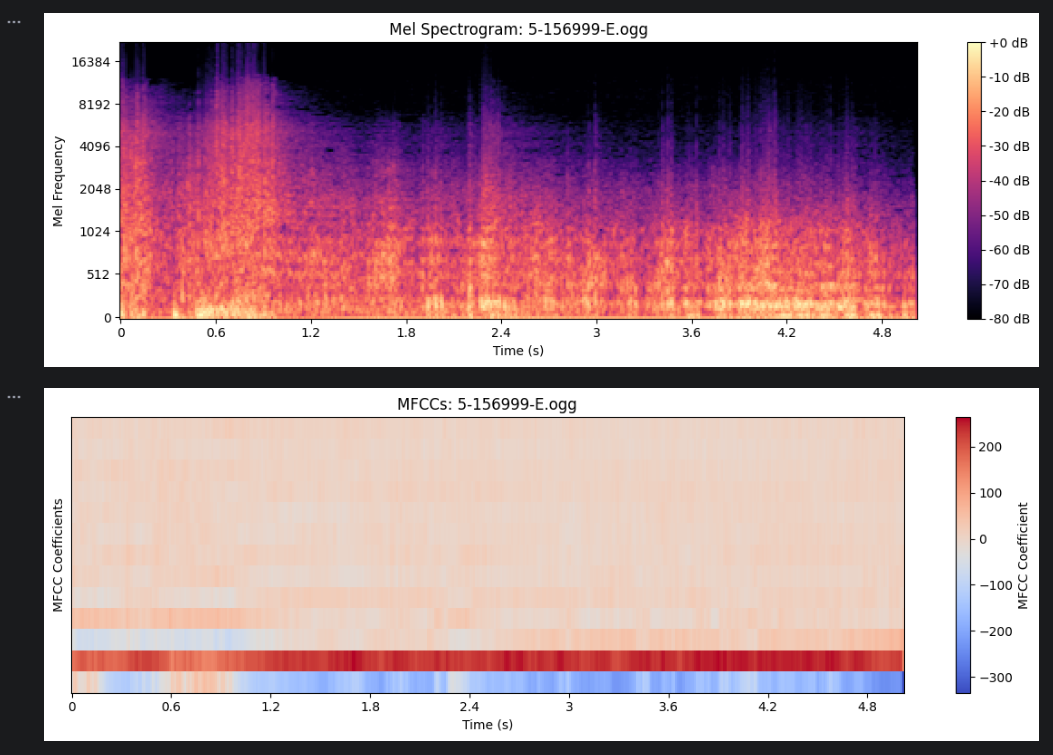Click the '-50 dB' colorbar label

1009,216
